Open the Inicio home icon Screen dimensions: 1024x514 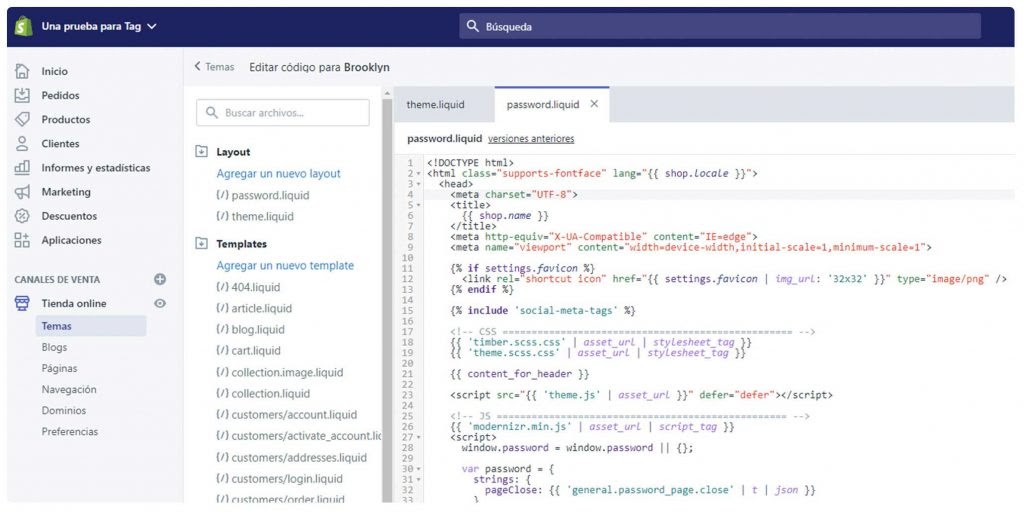click(22, 71)
